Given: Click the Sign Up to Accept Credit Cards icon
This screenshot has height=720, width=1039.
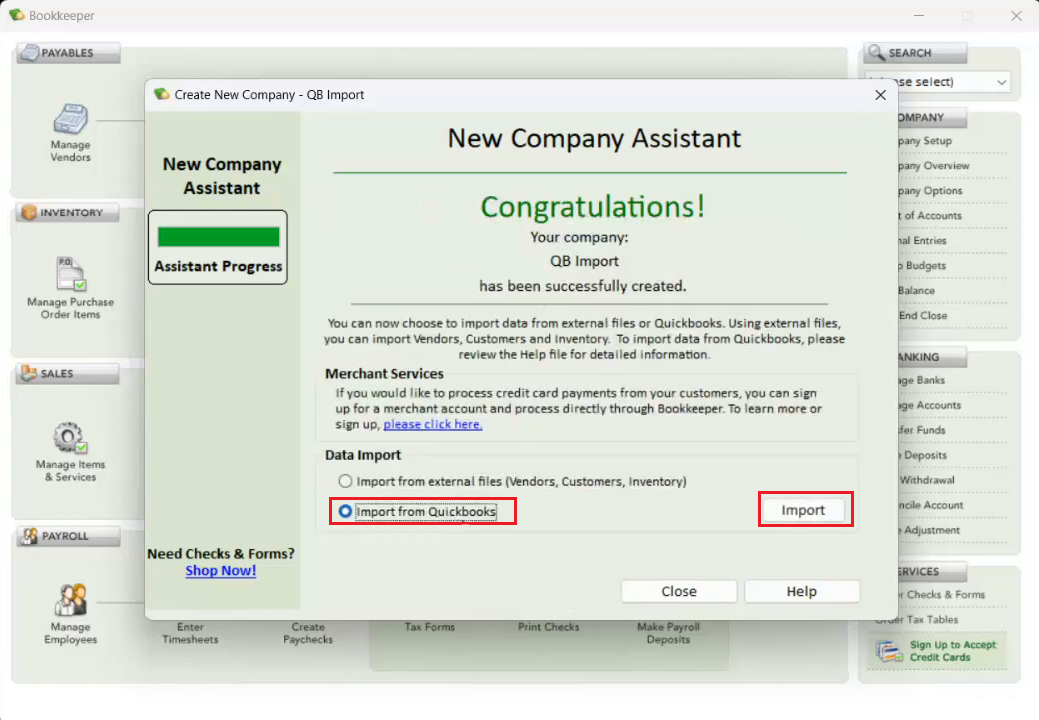Looking at the screenshot, I should [x=889, y=651].
